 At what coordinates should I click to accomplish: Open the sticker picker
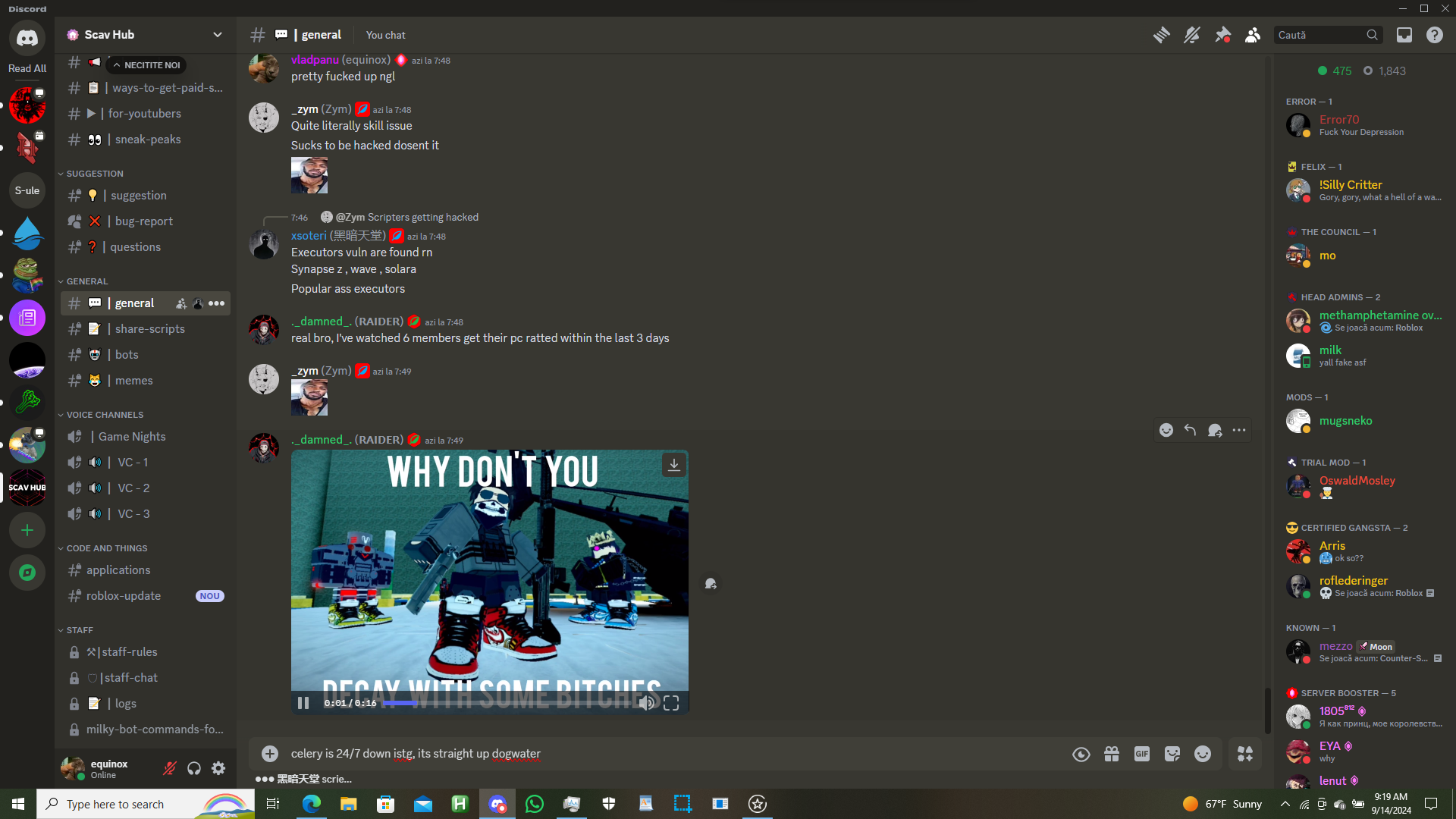pos(1172,754)
